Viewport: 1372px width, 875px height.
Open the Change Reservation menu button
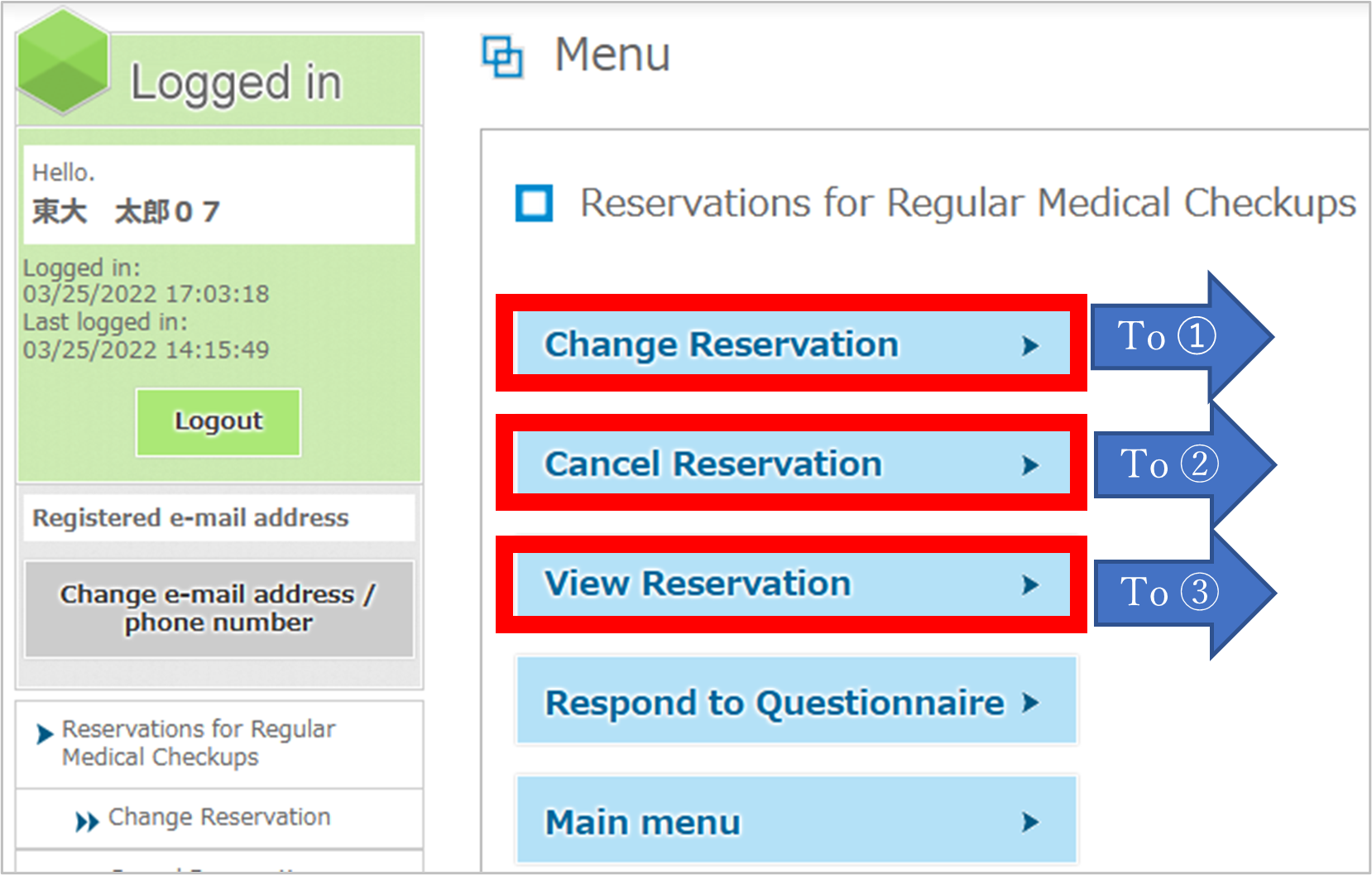[791, 344]
